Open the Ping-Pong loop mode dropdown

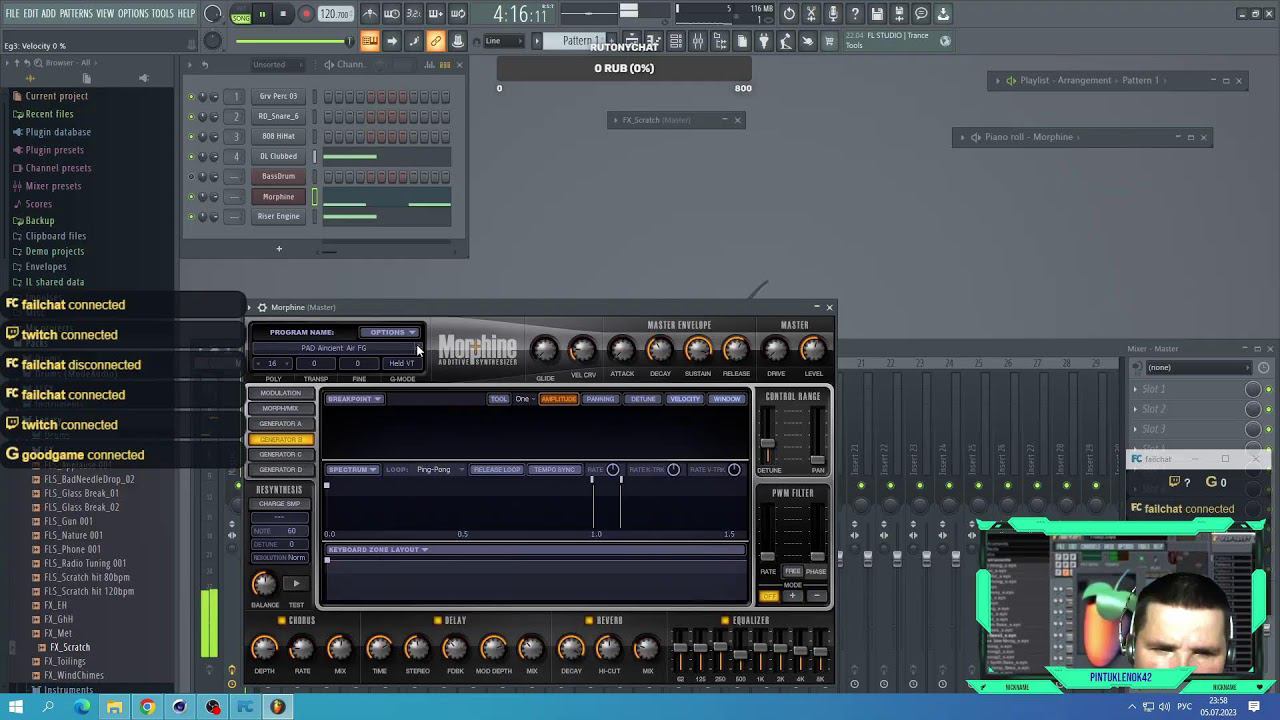pyautogui.click(x=439, y=470)
